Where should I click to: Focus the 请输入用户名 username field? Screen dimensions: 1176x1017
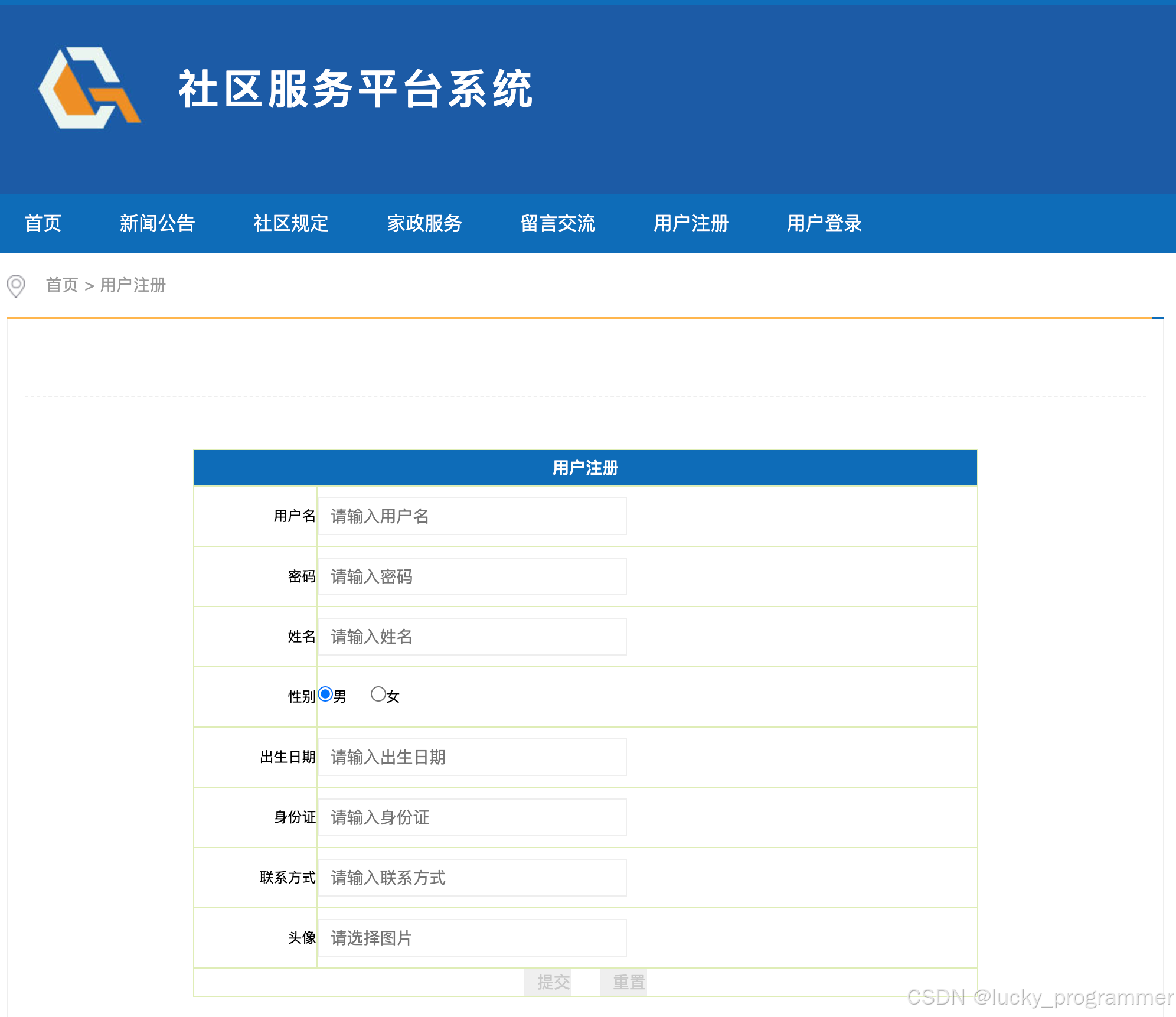tap(472, 516)
